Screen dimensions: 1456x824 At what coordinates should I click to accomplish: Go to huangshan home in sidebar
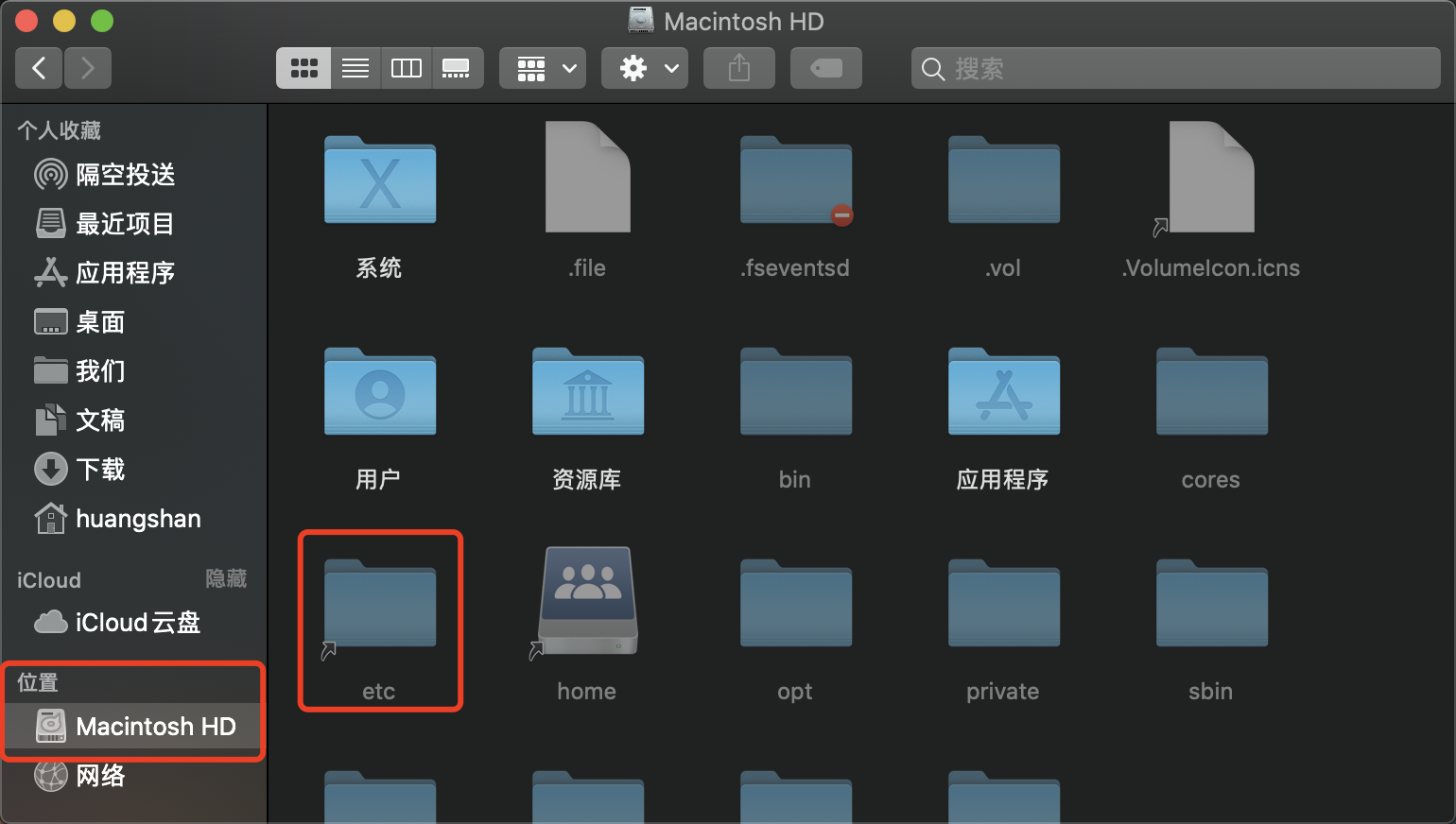(x=132, y=519)
